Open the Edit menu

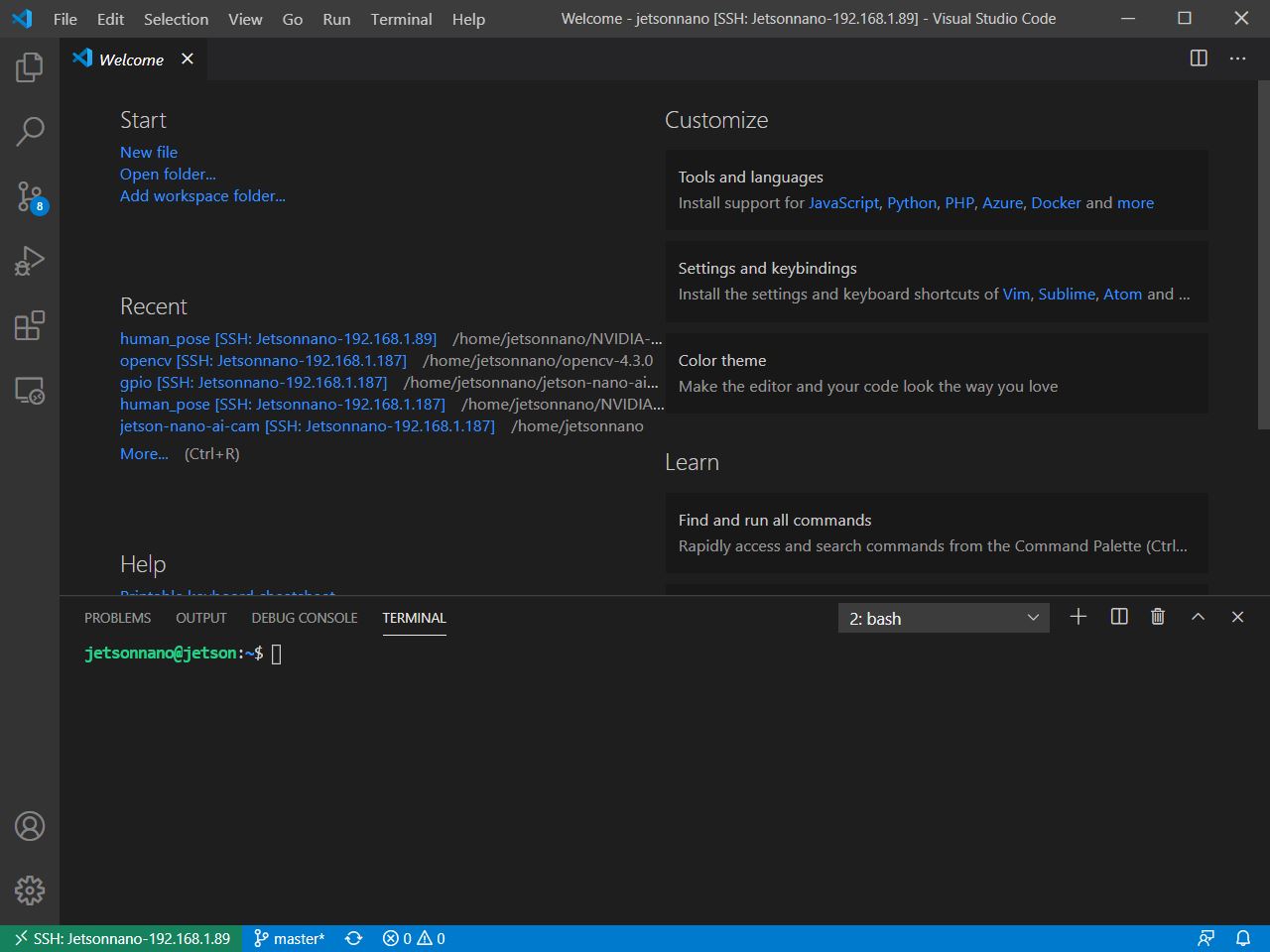coord(110,19)
